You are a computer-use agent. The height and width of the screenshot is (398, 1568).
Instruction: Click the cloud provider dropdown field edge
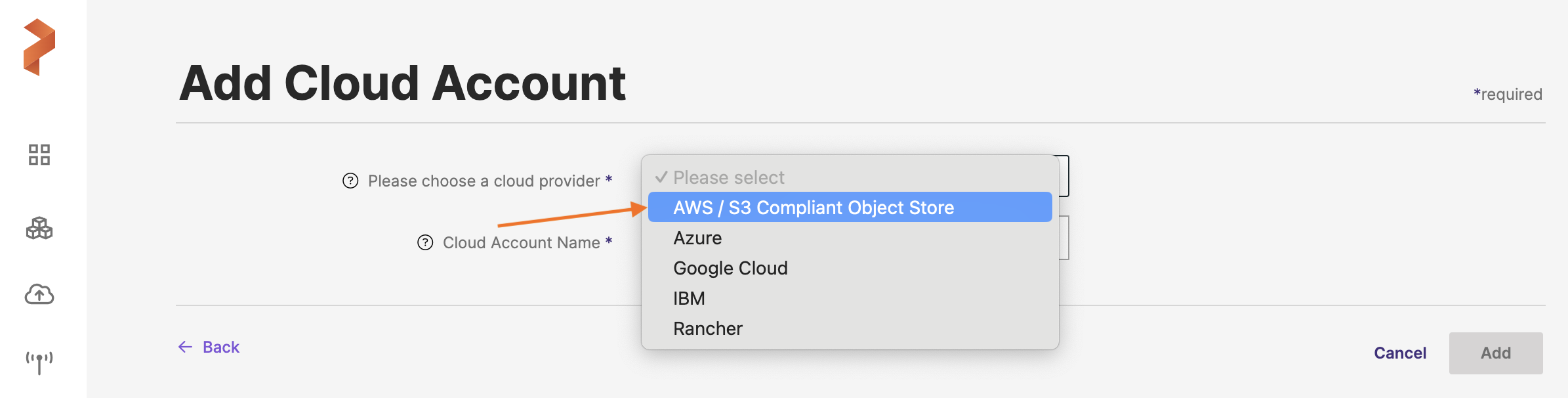pos(1064,176)
